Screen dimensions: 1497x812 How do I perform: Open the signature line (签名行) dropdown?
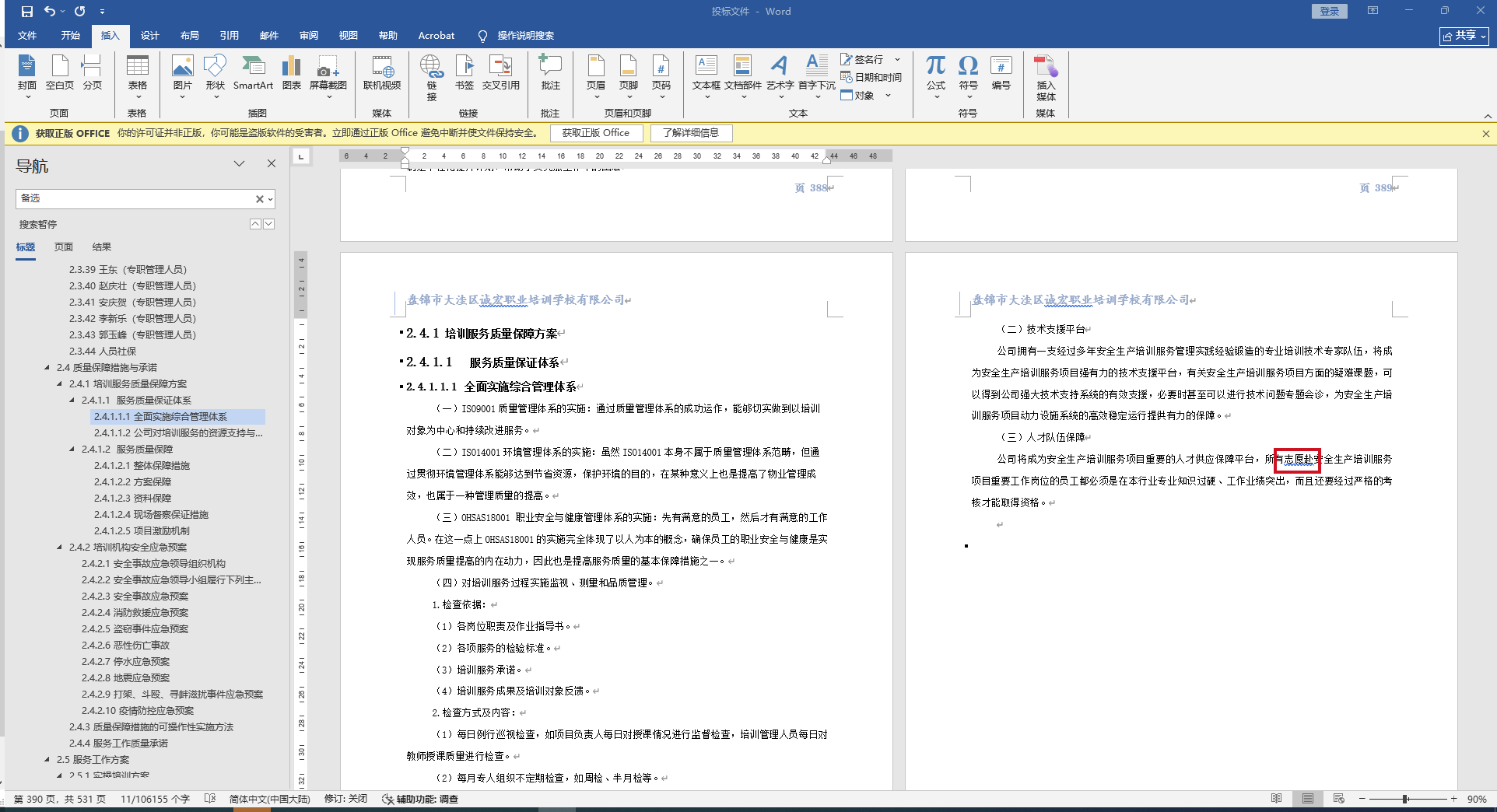click(x=897, y=59)
